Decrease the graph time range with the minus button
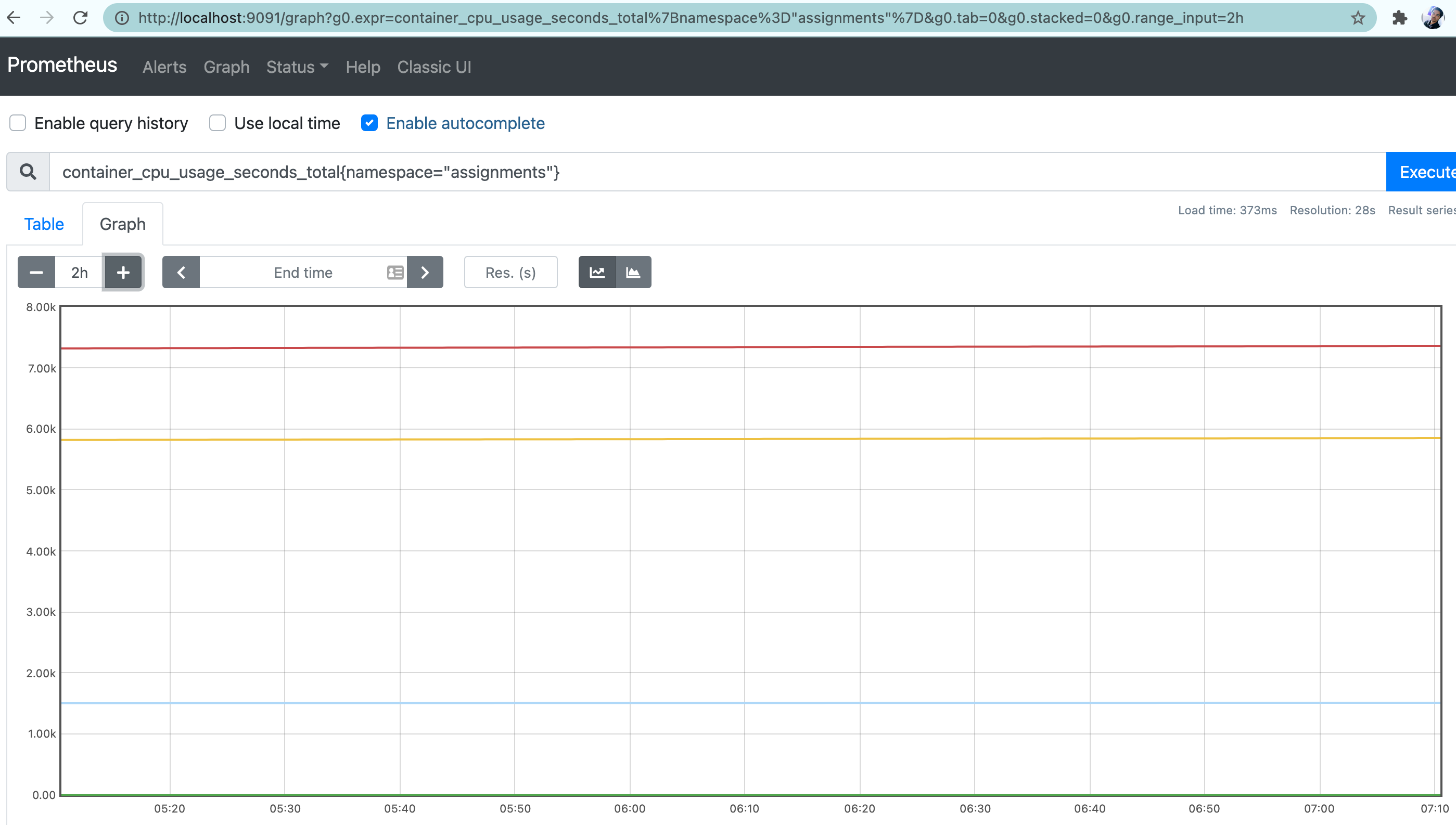The width and height of the screenshot is (1456, 825). [x=36, y=272]
